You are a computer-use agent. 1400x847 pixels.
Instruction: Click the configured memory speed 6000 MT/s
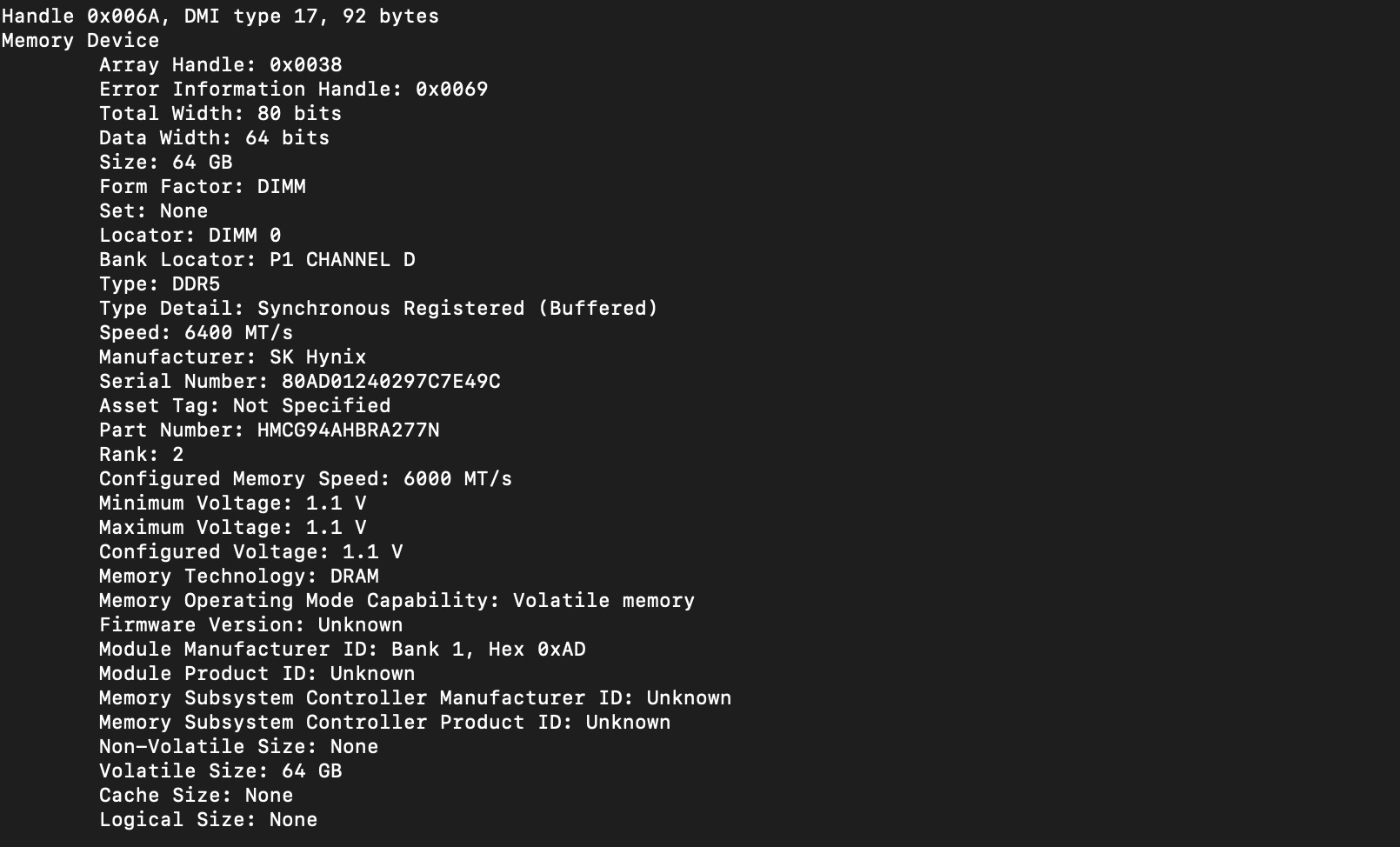(x=457, y=479)
